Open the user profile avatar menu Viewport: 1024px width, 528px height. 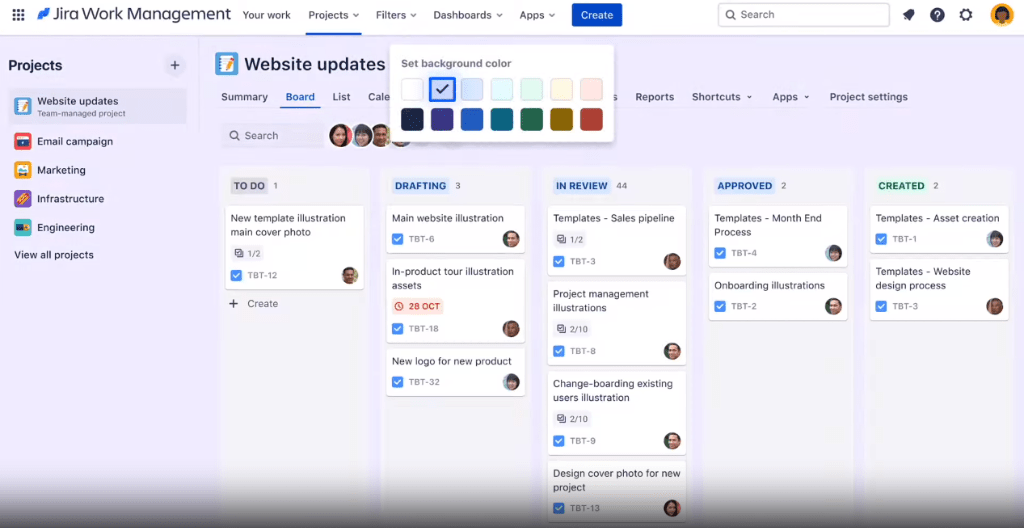click(1001, 14)
